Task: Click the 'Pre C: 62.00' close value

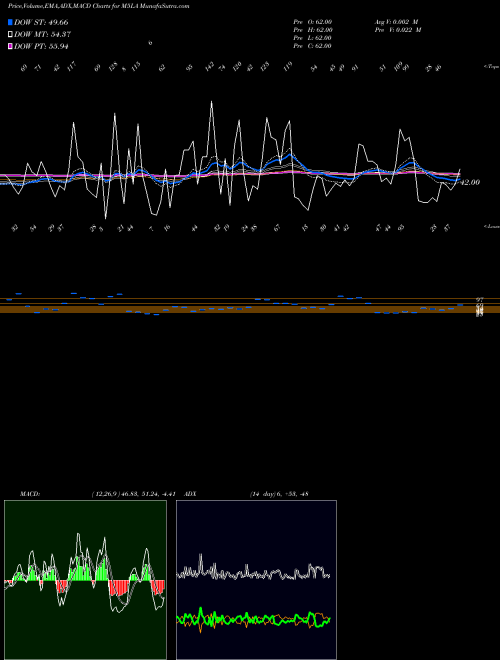Action: pos(313,46)
